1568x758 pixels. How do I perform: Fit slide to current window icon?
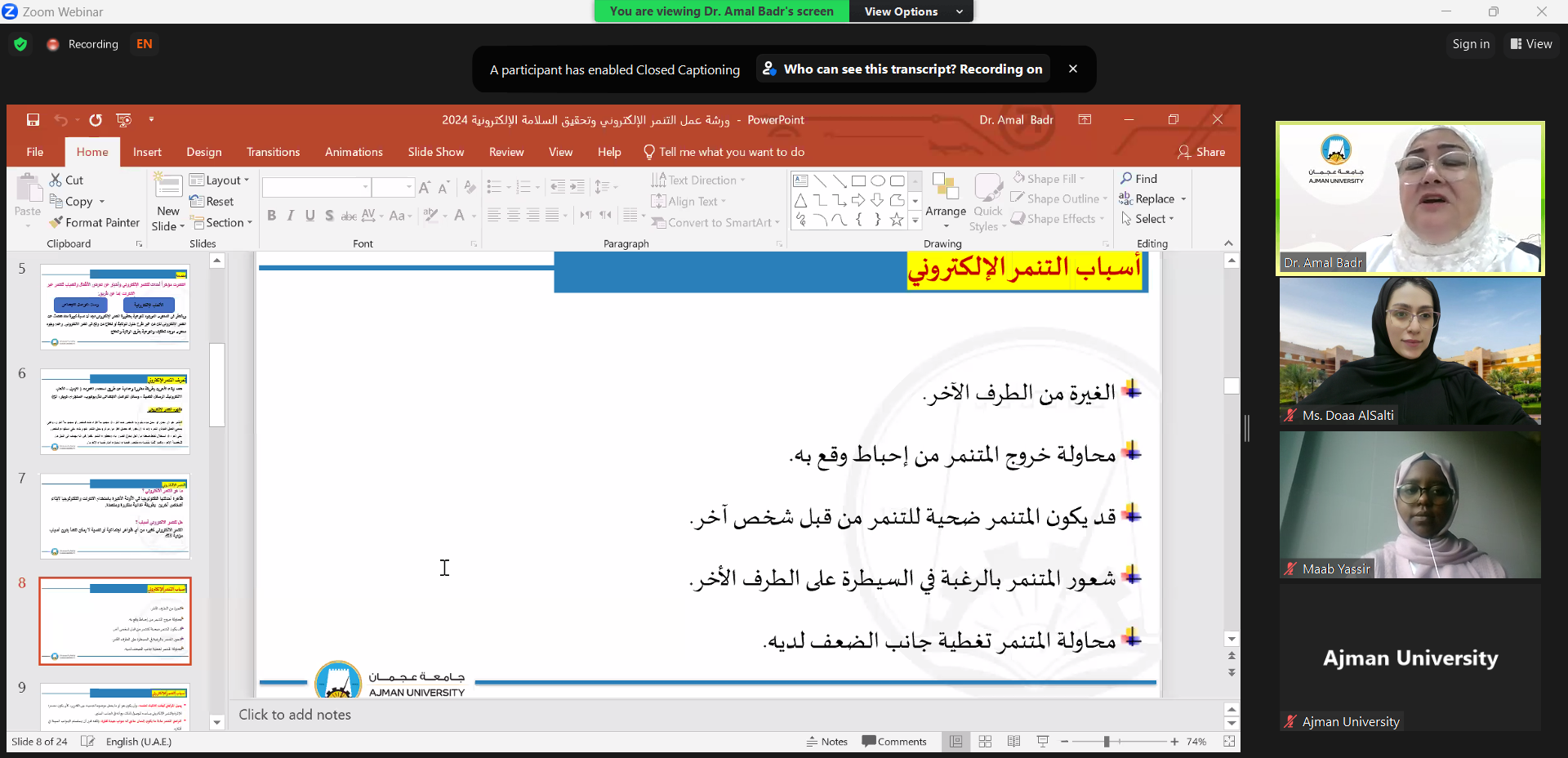(x=1229, y=742)
